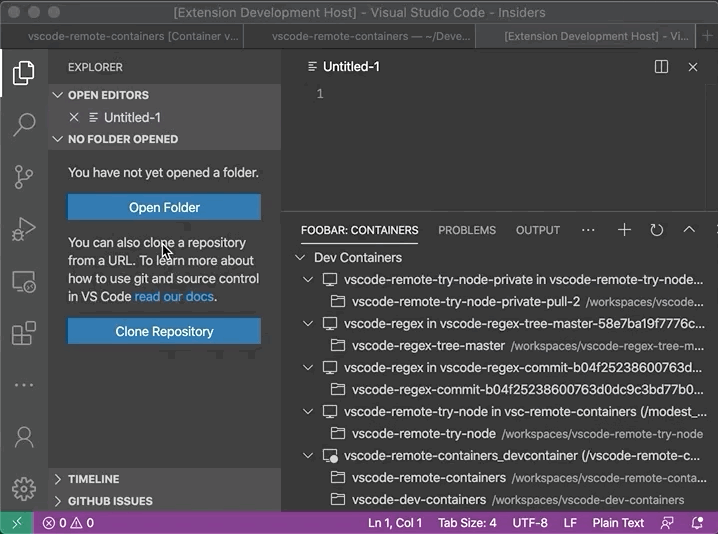
Task: Switch to FOOBAR: CONTAINERS panel tab
Action: click(x=359, y=230)
